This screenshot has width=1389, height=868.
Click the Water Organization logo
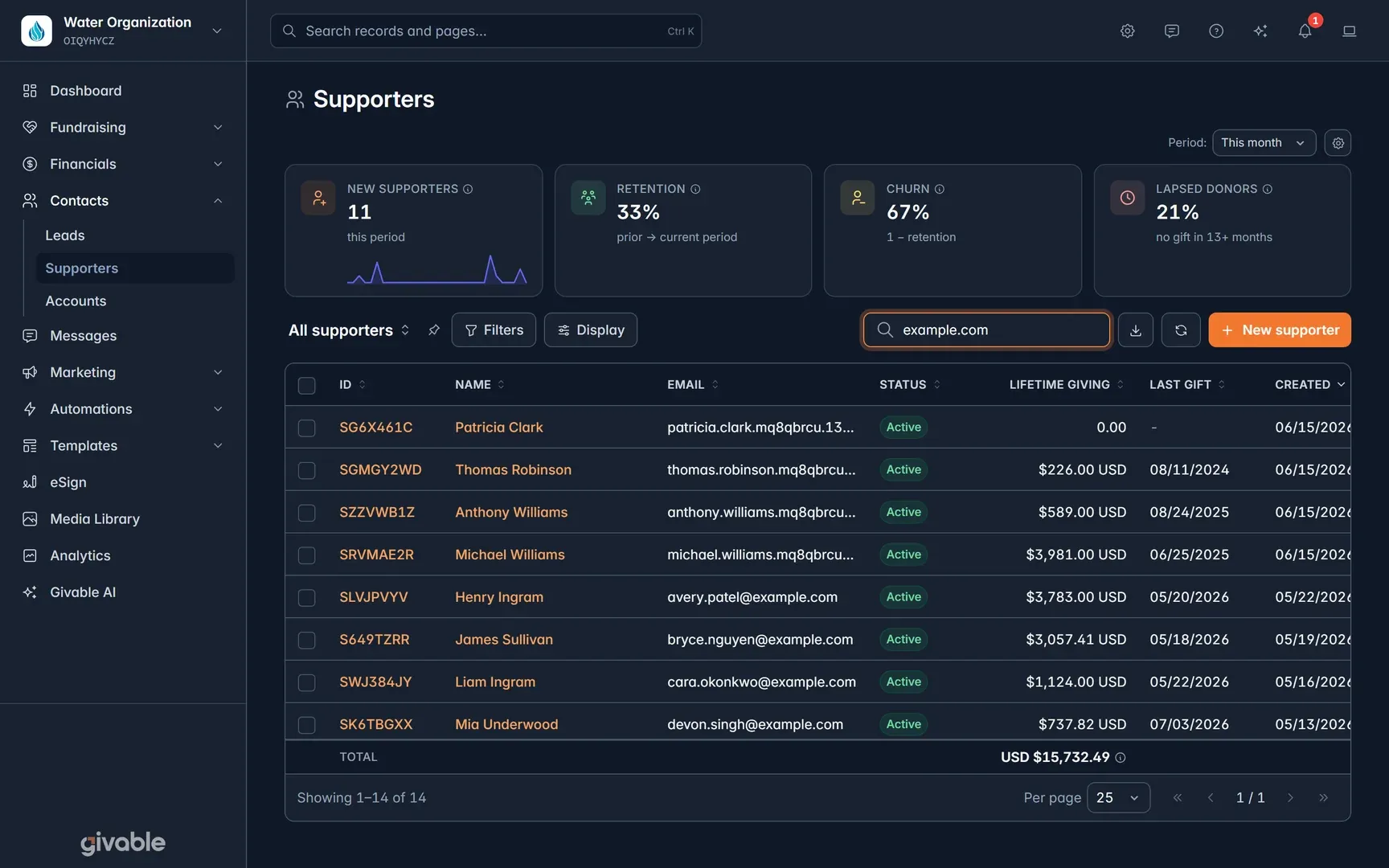36,31
